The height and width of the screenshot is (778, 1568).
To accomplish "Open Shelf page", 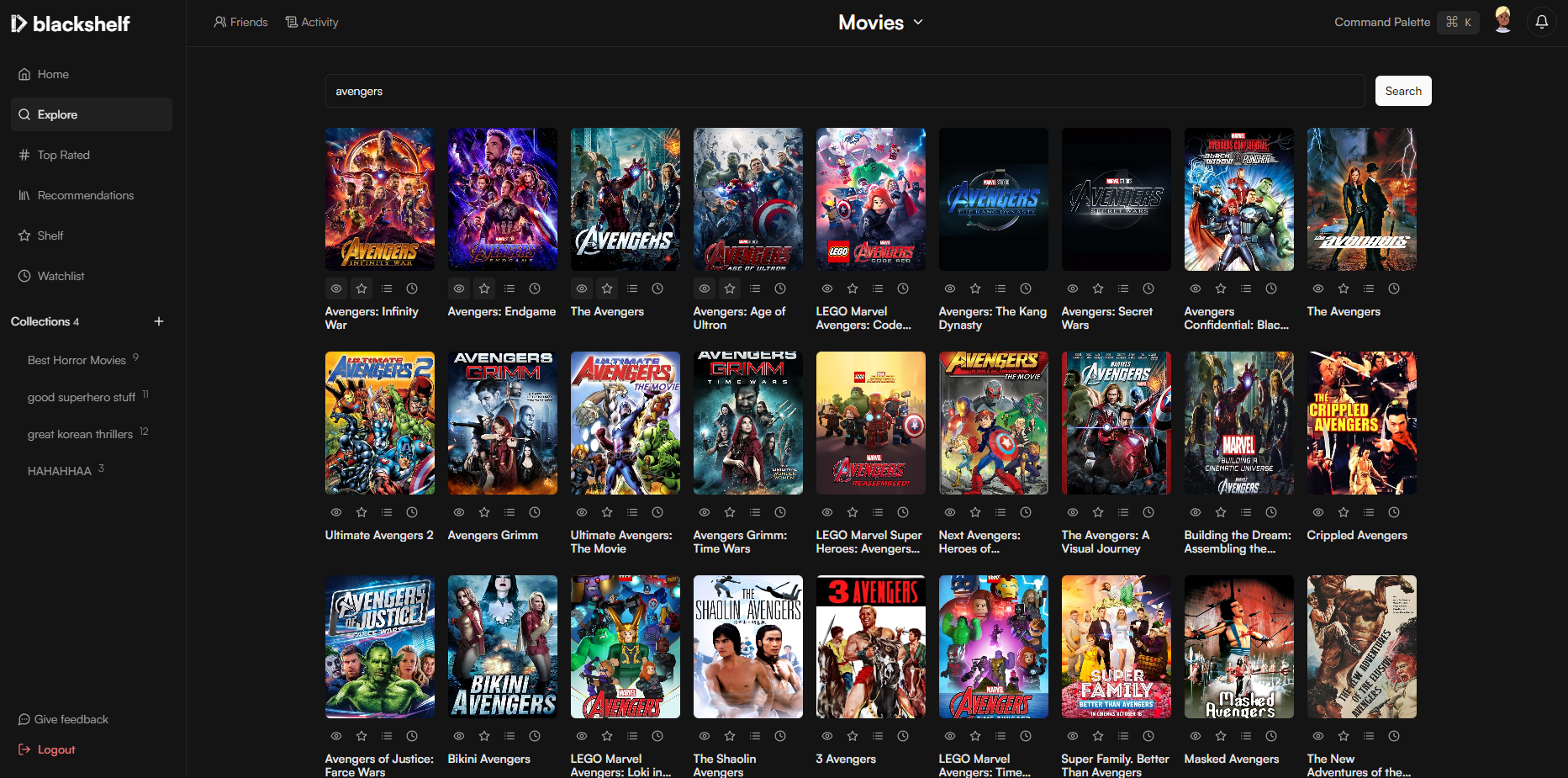I will 92,236.
